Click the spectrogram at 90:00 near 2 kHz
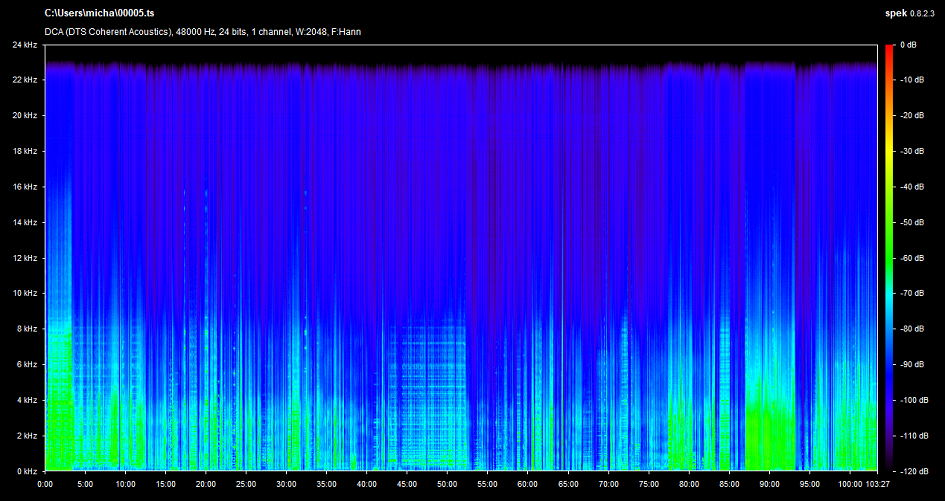The width and height of the screenshot is (945, 501). (x=769, y=435)
